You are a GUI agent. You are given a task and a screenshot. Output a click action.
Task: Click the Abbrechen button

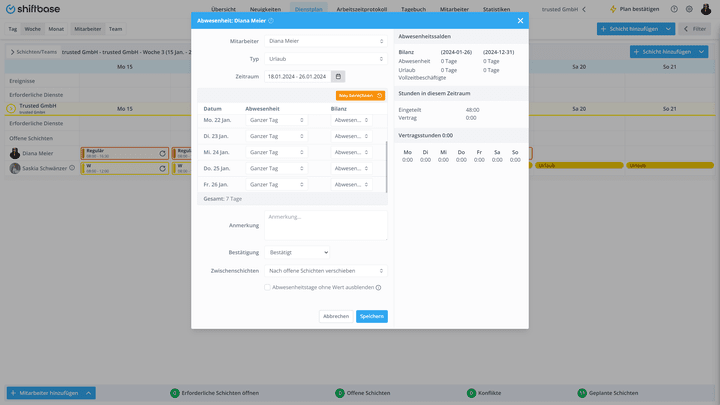click(x=336, y=316)
